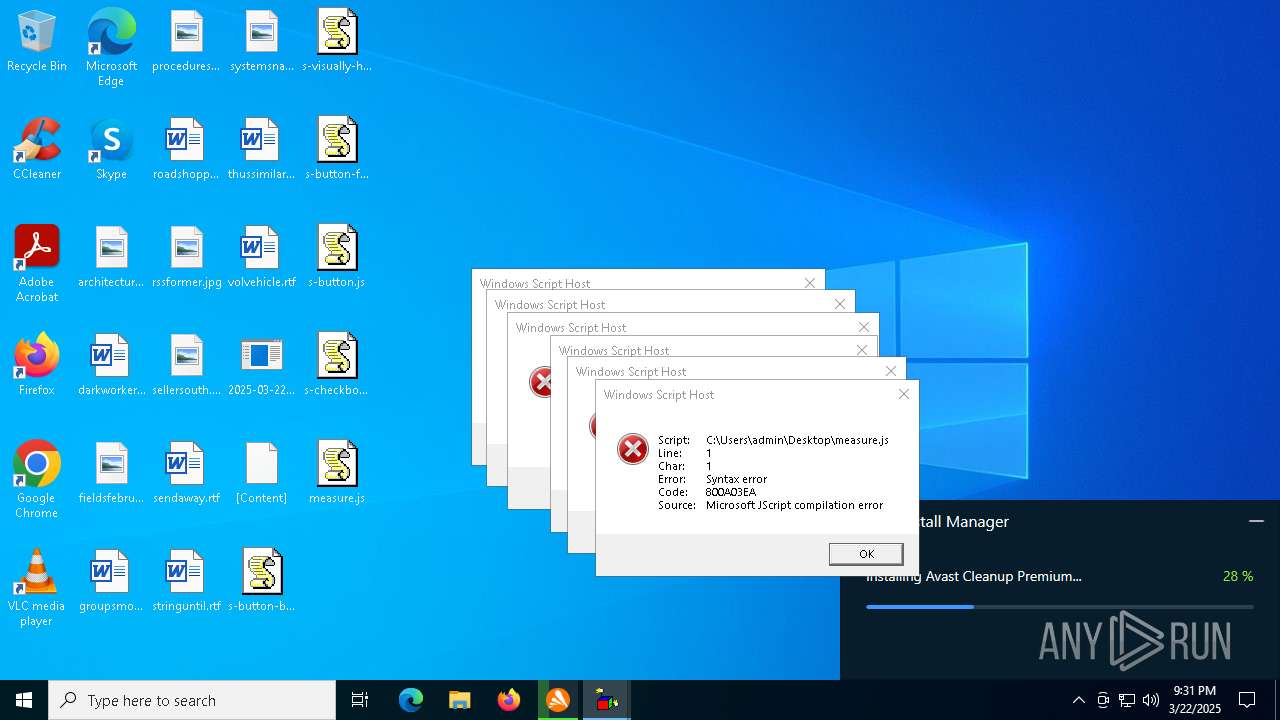Click the script path C:\Users\admin\Desktop\measure.js
The height and width of the screenshot is (720, 1280).
(x=797, y=440)
